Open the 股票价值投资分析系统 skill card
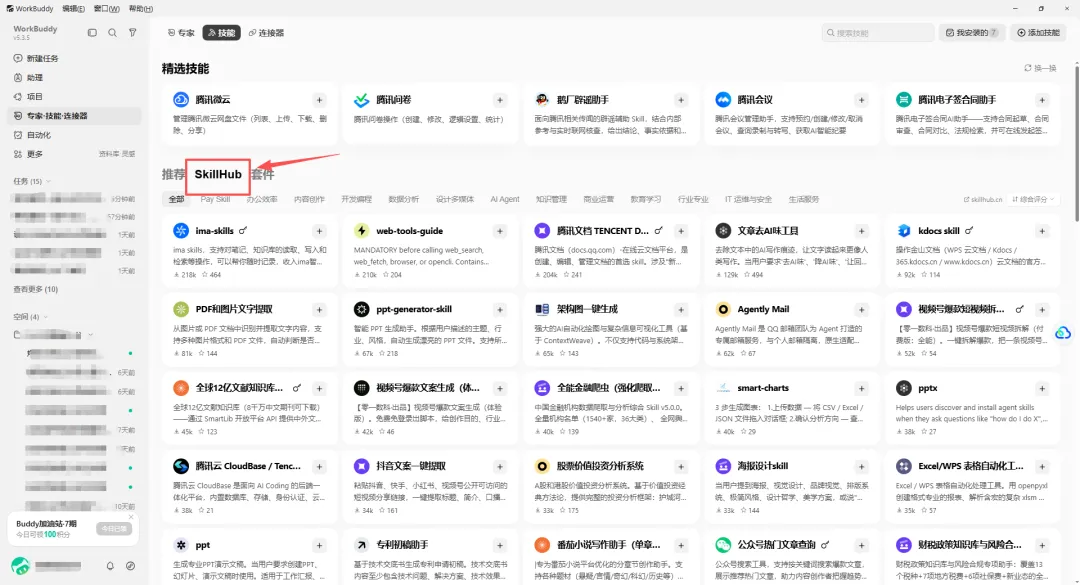The height and width of the screenshot is (585, 1080). pyautogui.click(x=611, y=487)
